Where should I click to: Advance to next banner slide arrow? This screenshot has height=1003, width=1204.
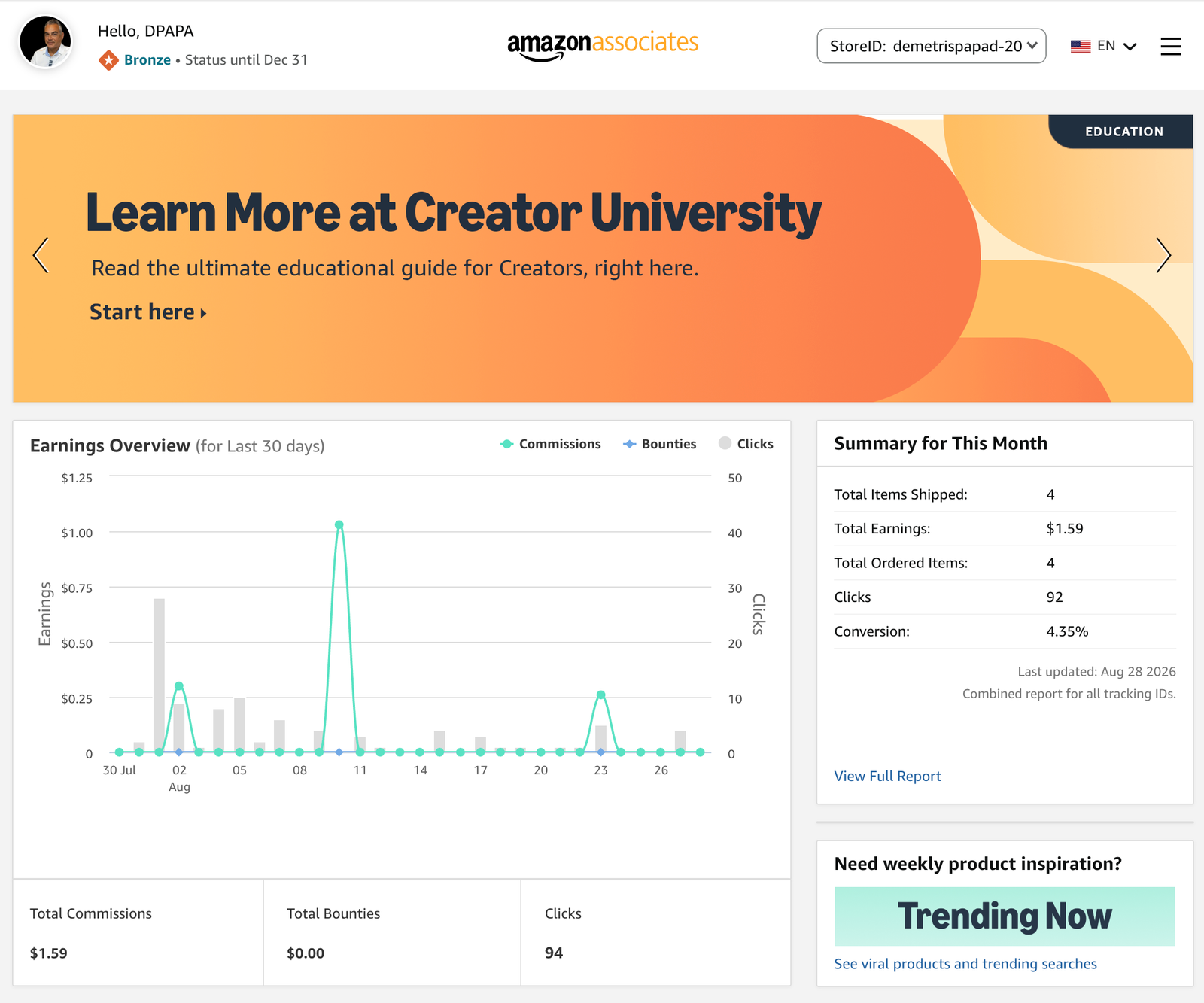point(1163,255)
